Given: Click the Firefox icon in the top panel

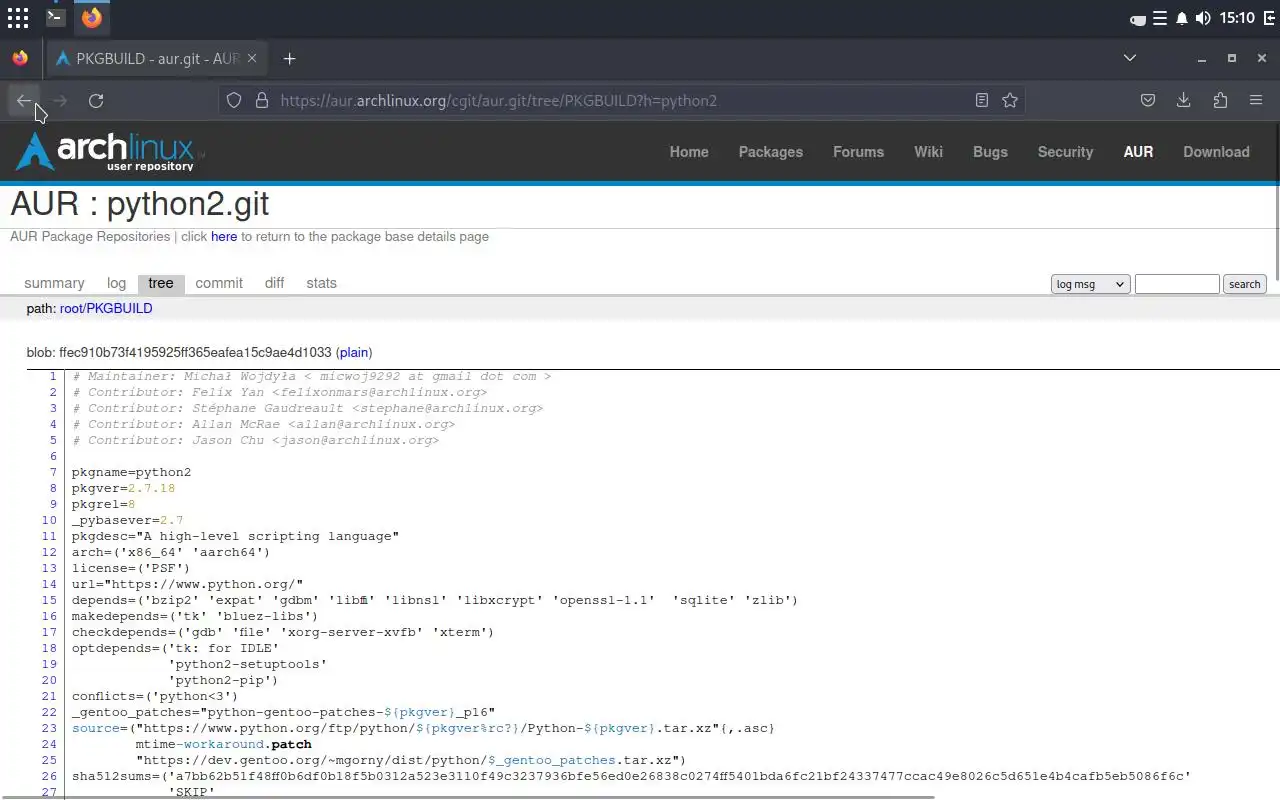Looking at the screenshot, I should (92, 18).
